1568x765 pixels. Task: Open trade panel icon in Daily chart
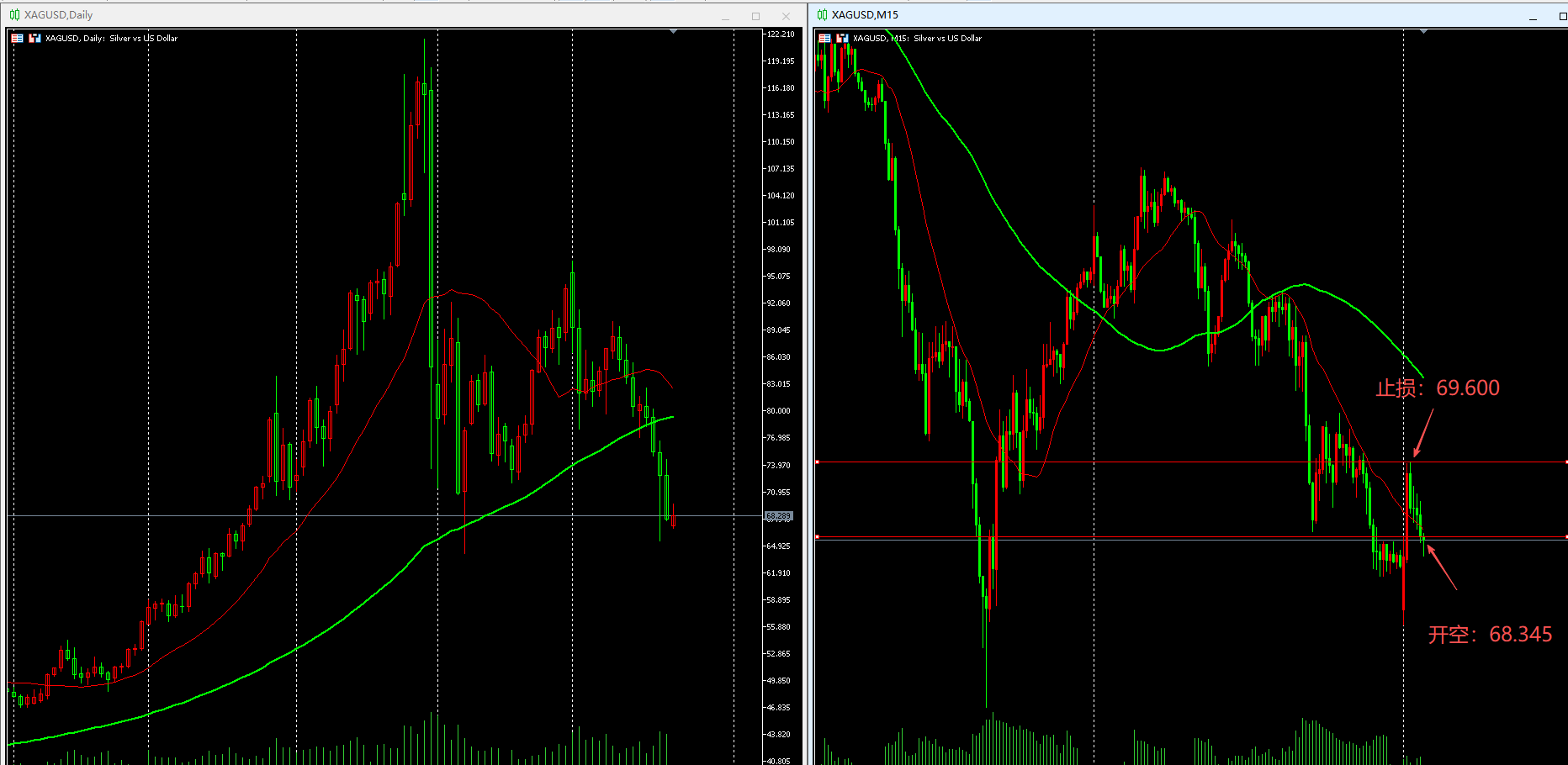(x=17, y=38)
